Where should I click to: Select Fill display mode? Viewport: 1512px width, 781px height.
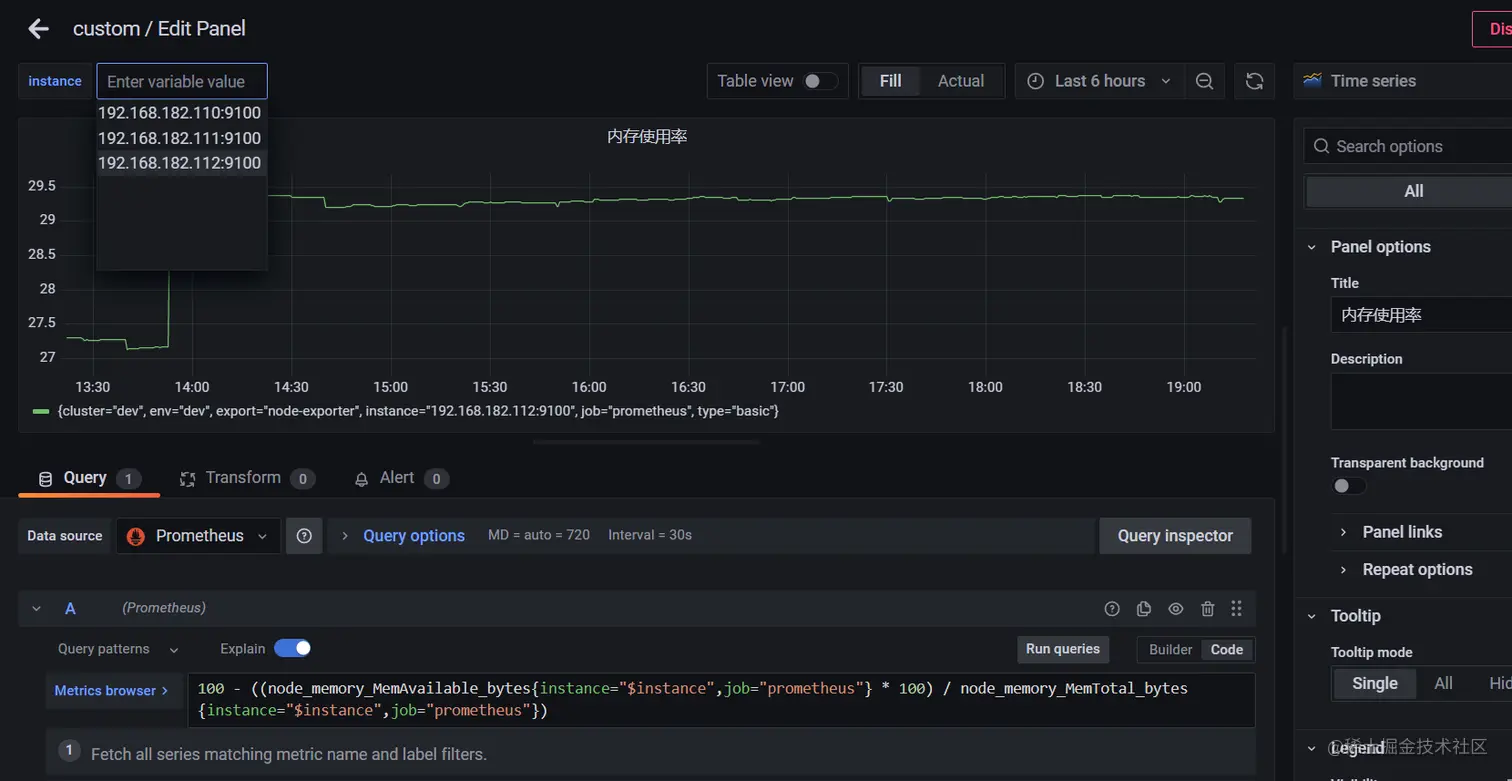[x=890, y=81]
